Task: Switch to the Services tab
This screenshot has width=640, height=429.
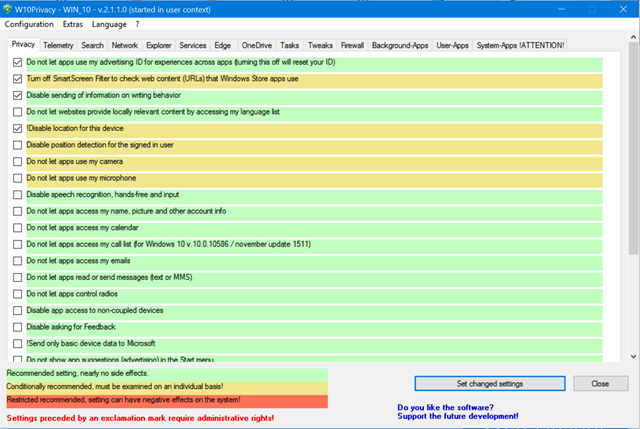Action: (193, 45)
